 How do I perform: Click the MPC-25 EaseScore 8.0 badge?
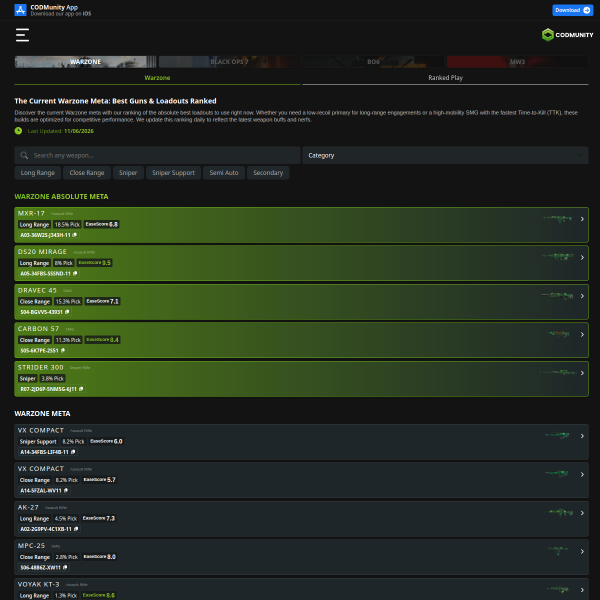99,557
